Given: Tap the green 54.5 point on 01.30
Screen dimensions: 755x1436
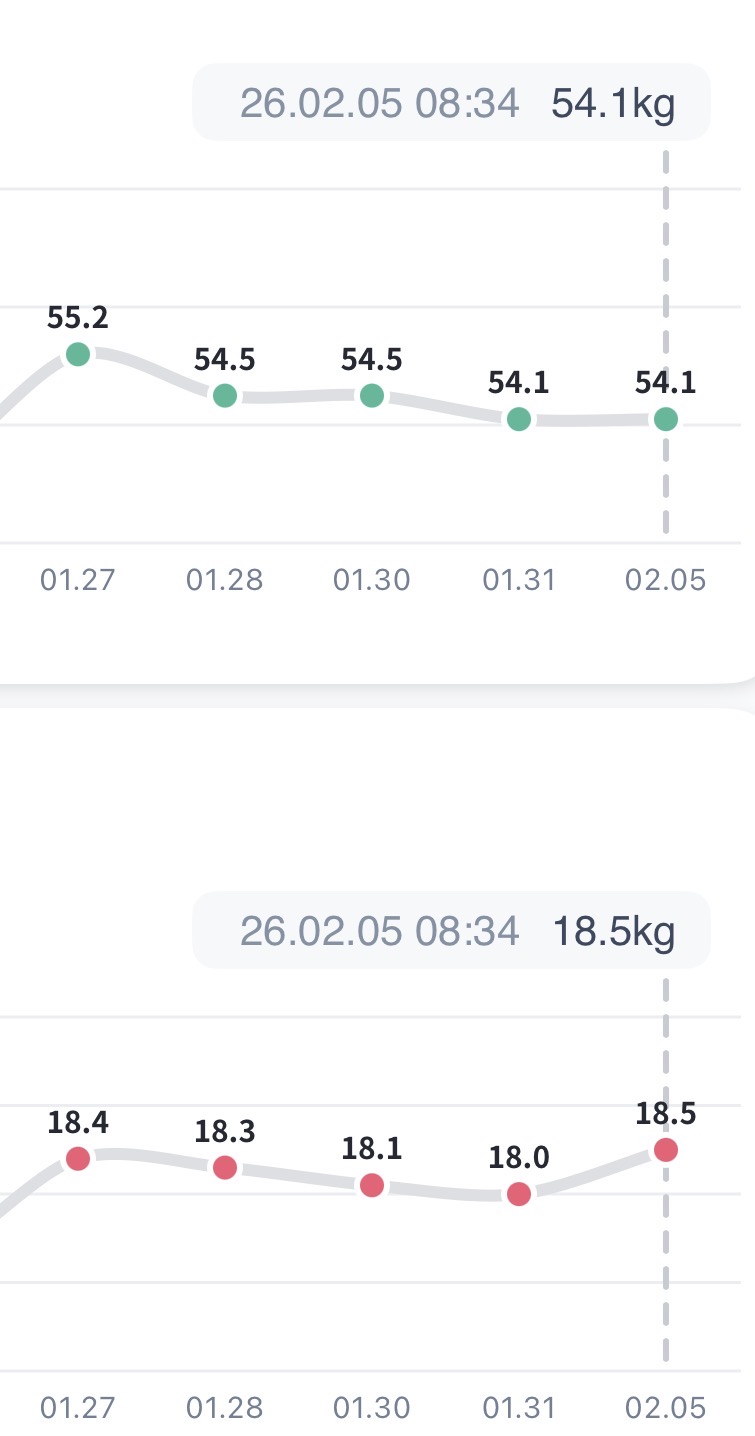Looking at the screenshot, I should [x=372, y=395].
